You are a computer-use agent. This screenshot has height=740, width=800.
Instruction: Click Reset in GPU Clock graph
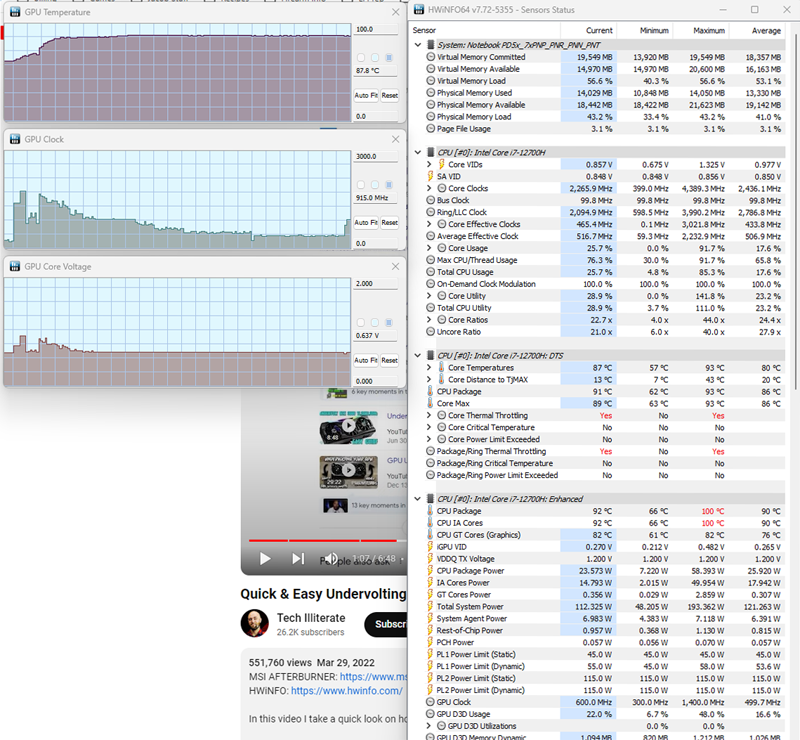click(389, 223)
